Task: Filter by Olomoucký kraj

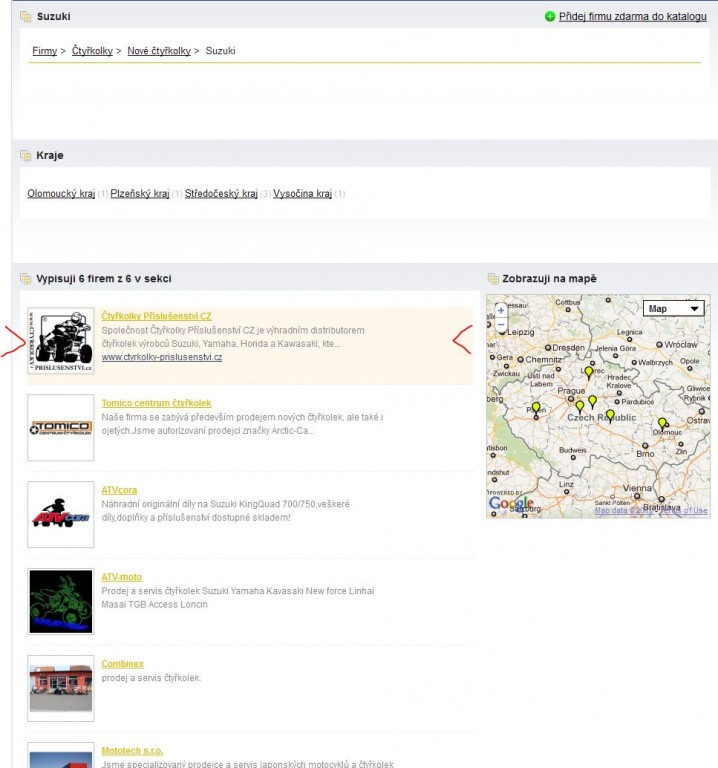Action: (x=61, y=193)
